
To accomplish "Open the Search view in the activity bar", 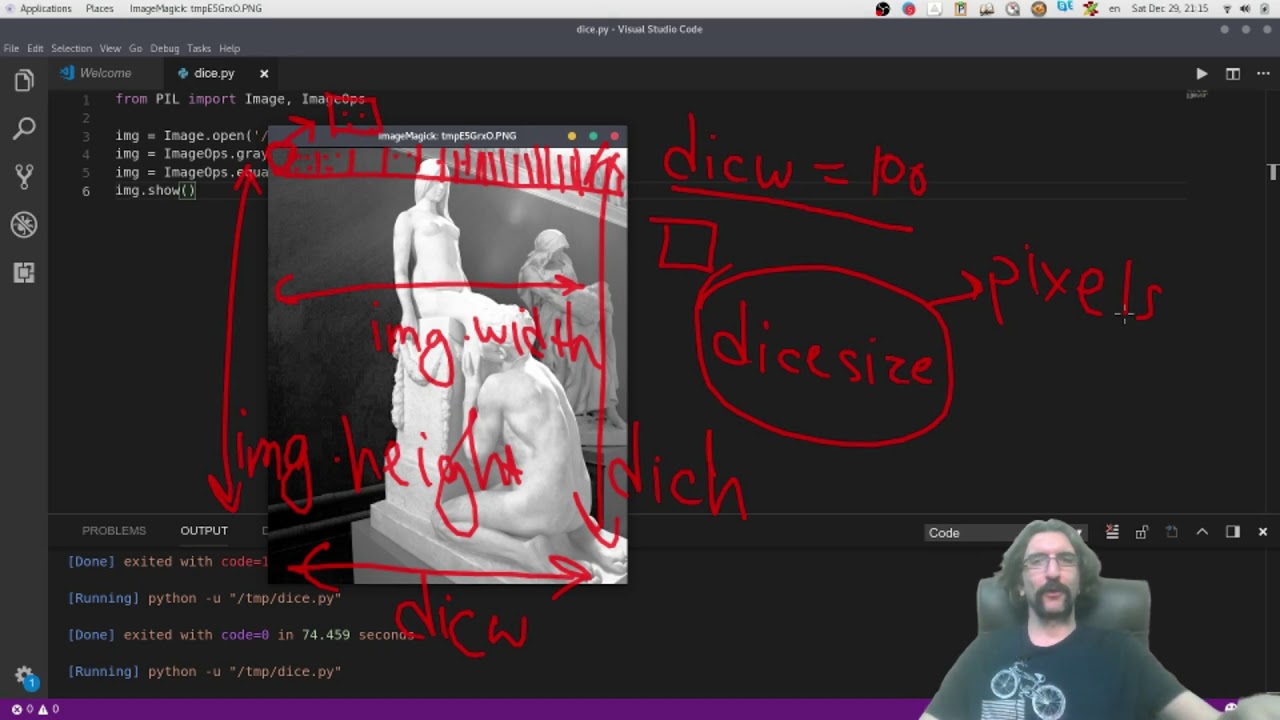I will tap(24, 128).
